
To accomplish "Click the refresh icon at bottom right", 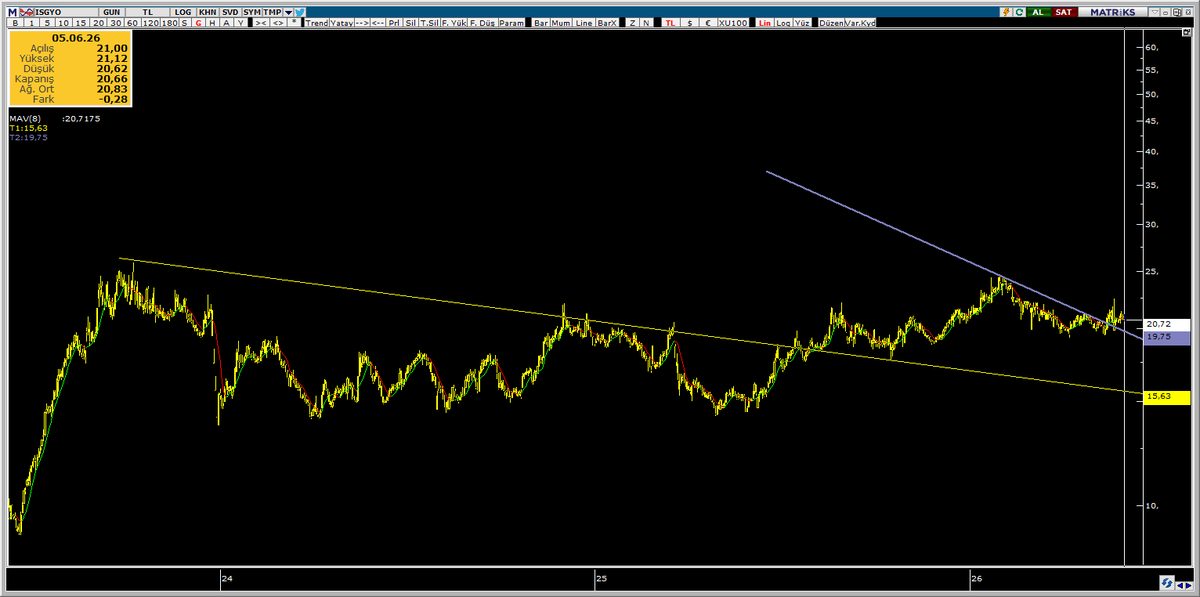I will (x=1165, y=581).
